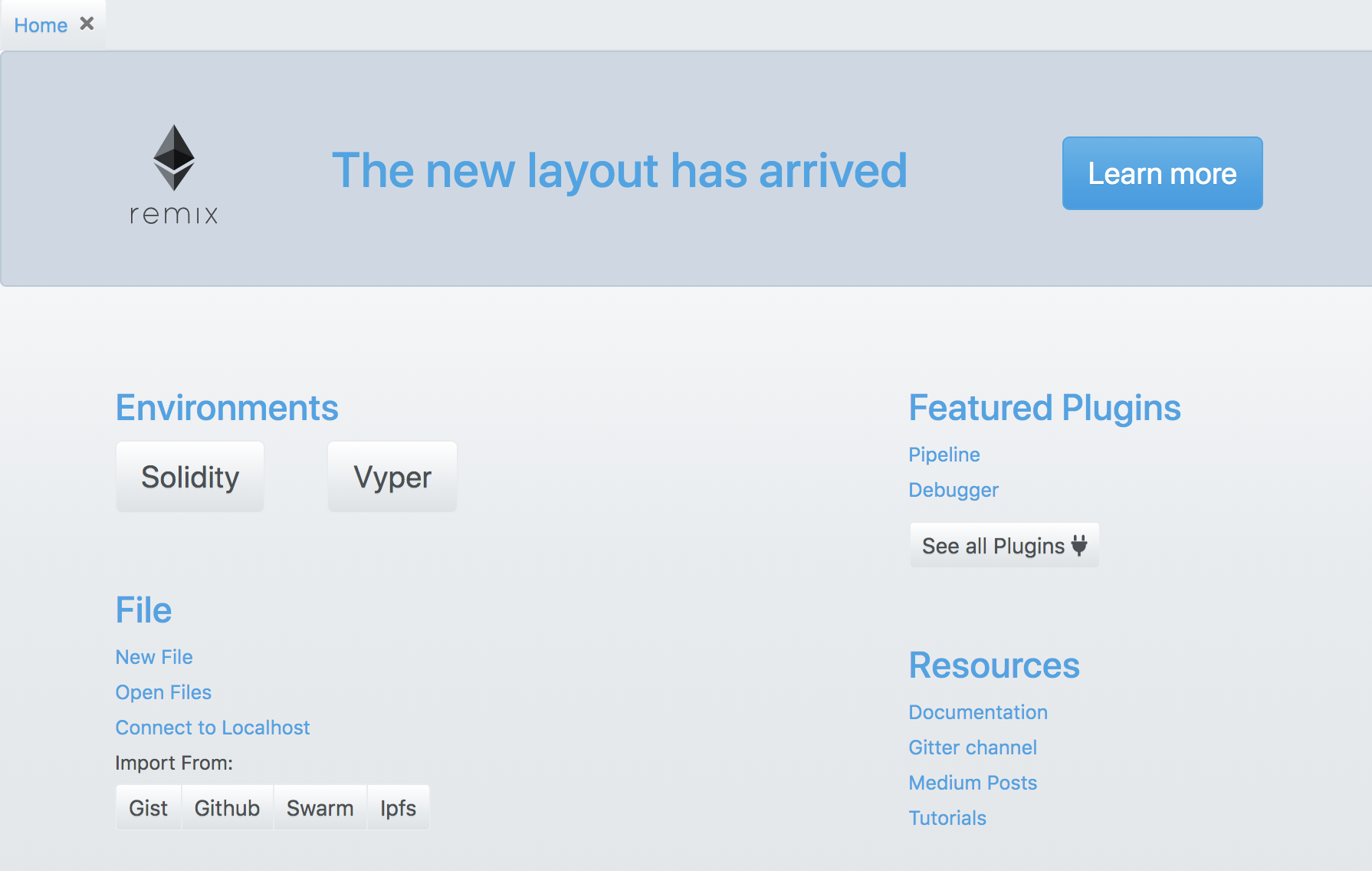Import from Ipfs
Viewport: 1372px width, 874px height.
399,808
